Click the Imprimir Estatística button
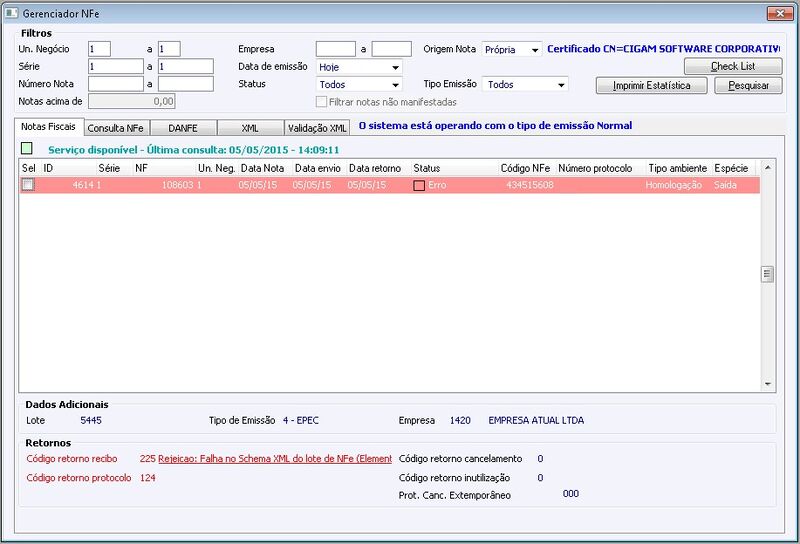Image resolution: width=800 pixels, height=544 pixels. pyautogui.click(x=652, y=85)
